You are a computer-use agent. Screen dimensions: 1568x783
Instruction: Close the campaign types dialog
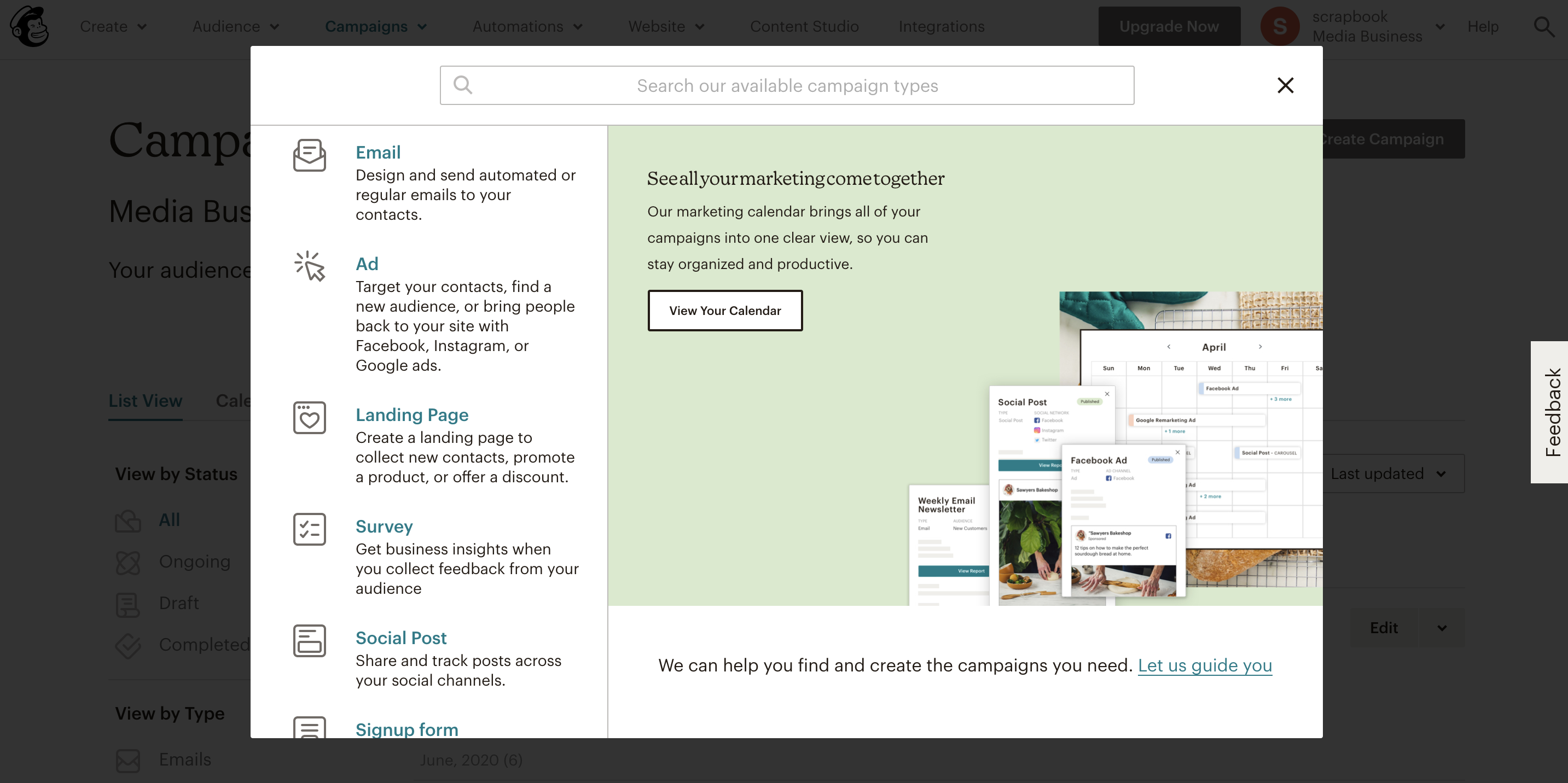1285,85
